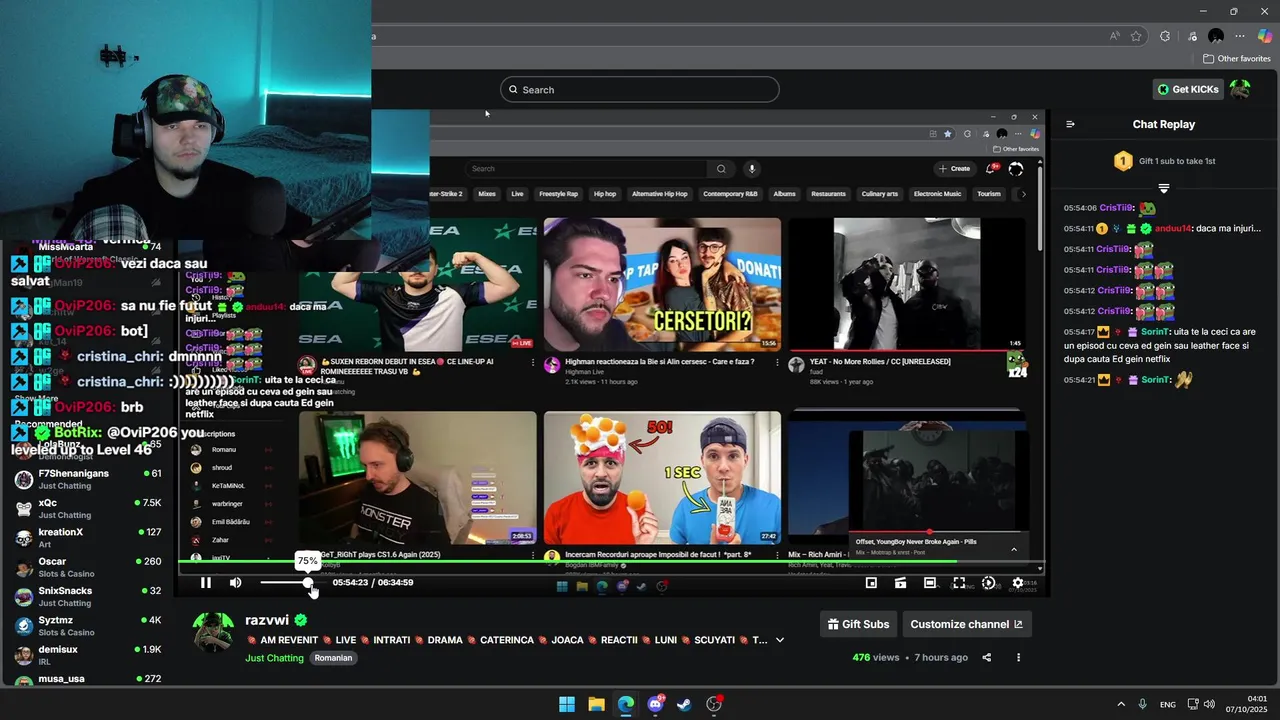
Task: Select anduu14's username in chat replay
Action: pyautogui.click(x=1172, y=229)
